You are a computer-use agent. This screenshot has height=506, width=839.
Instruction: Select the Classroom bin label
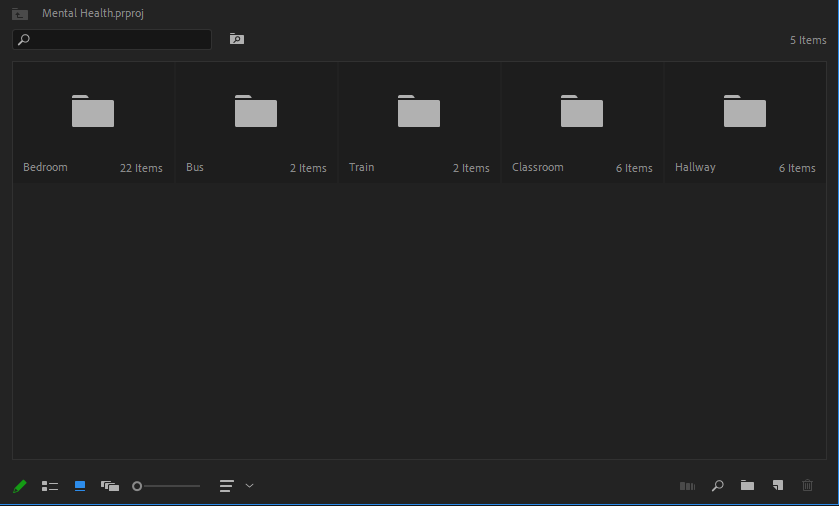point(538,167)
